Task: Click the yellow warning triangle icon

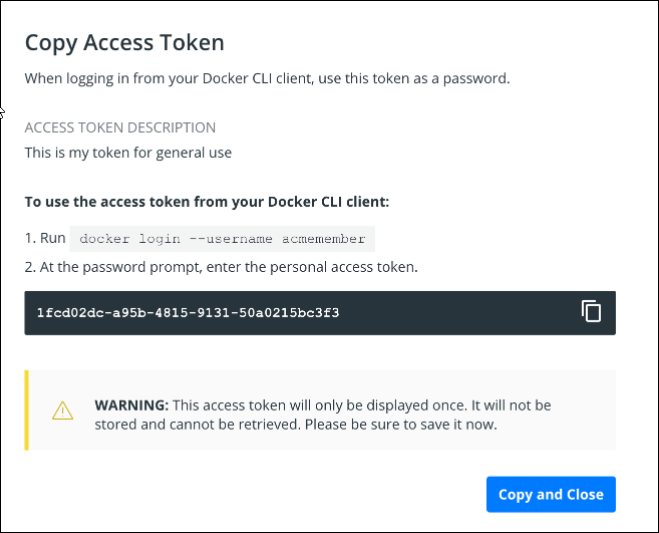Action: pos(63,410)
